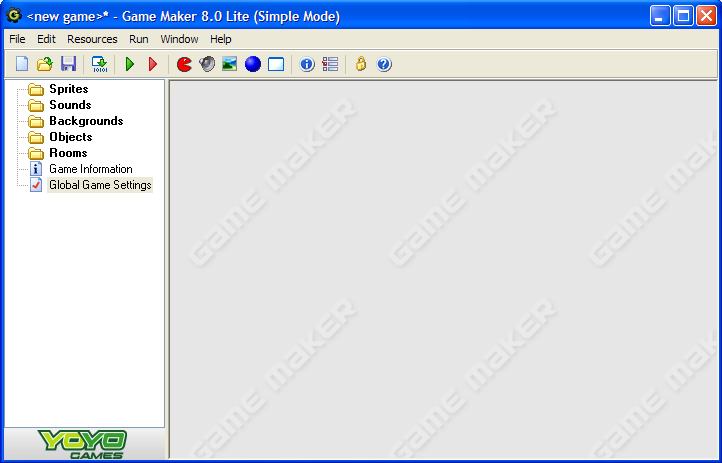Click the YoYo Games logo
Screen dimensions: 722x463
tap(83, 445)
